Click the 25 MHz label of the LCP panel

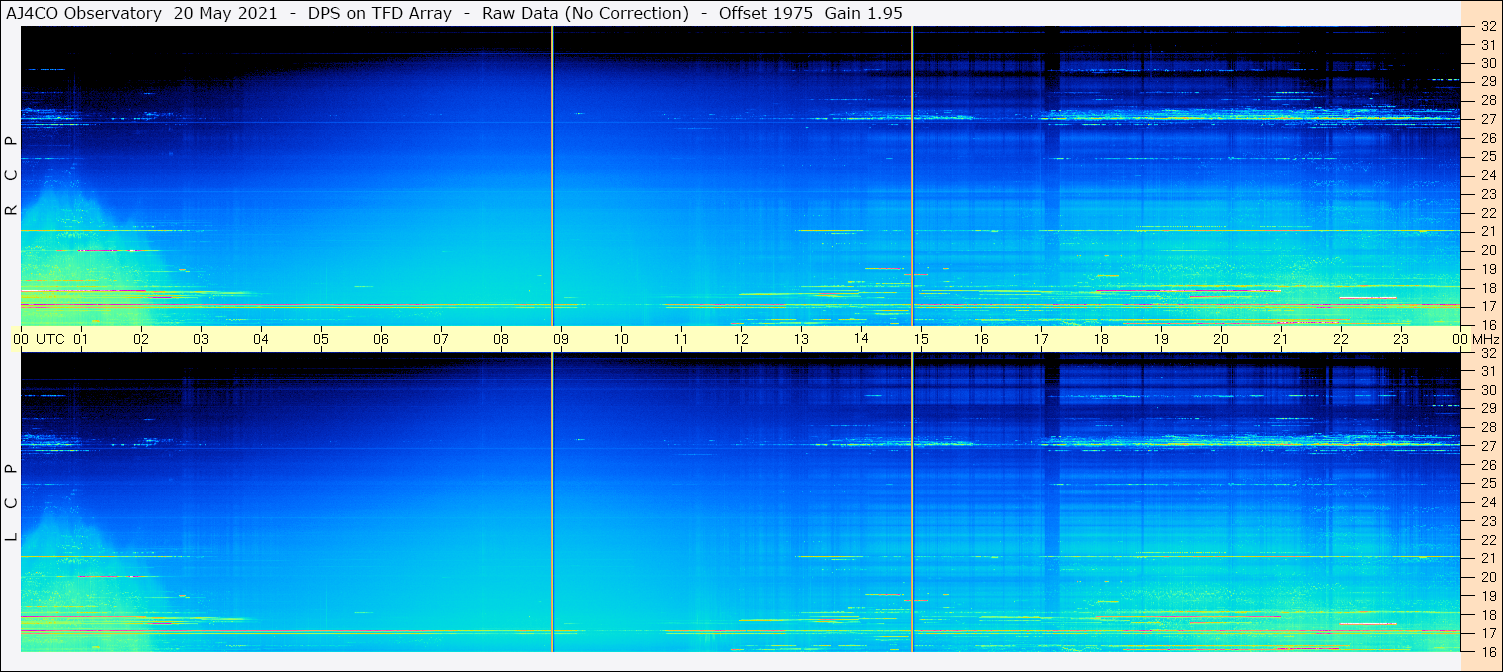1487,483
